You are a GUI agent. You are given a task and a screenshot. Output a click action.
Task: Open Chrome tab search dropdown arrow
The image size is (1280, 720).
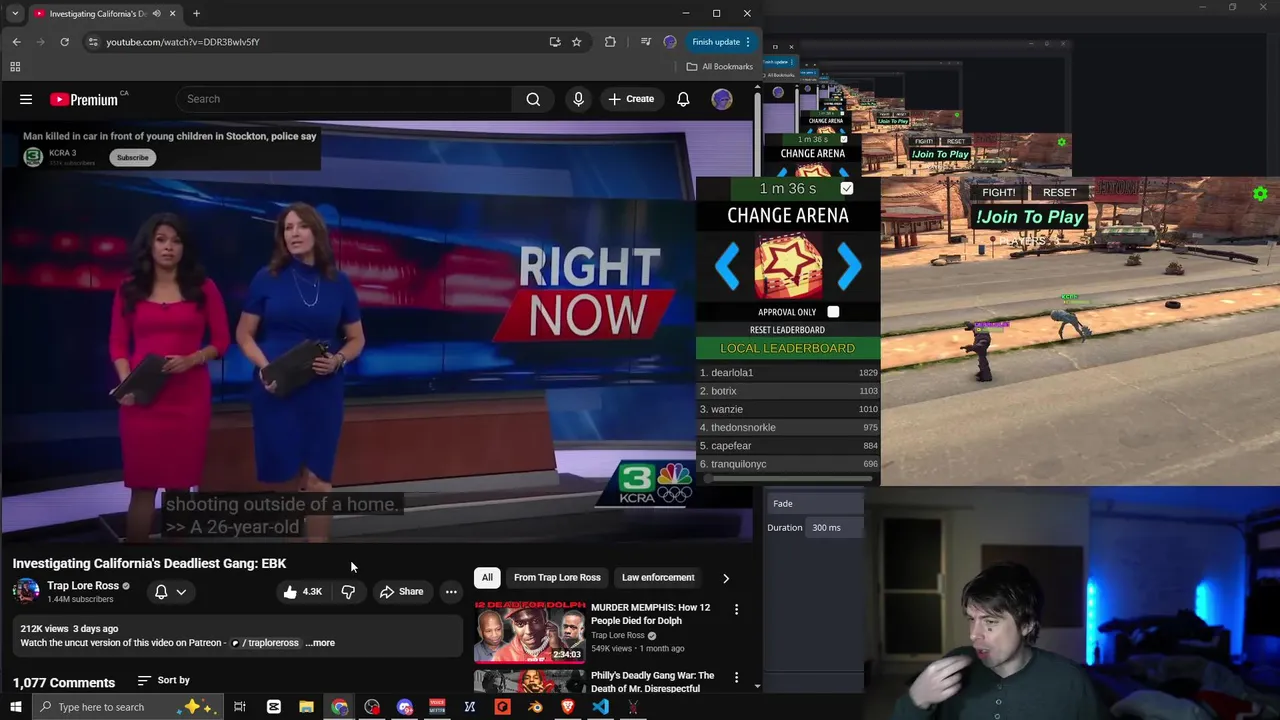tap(15, 14)
